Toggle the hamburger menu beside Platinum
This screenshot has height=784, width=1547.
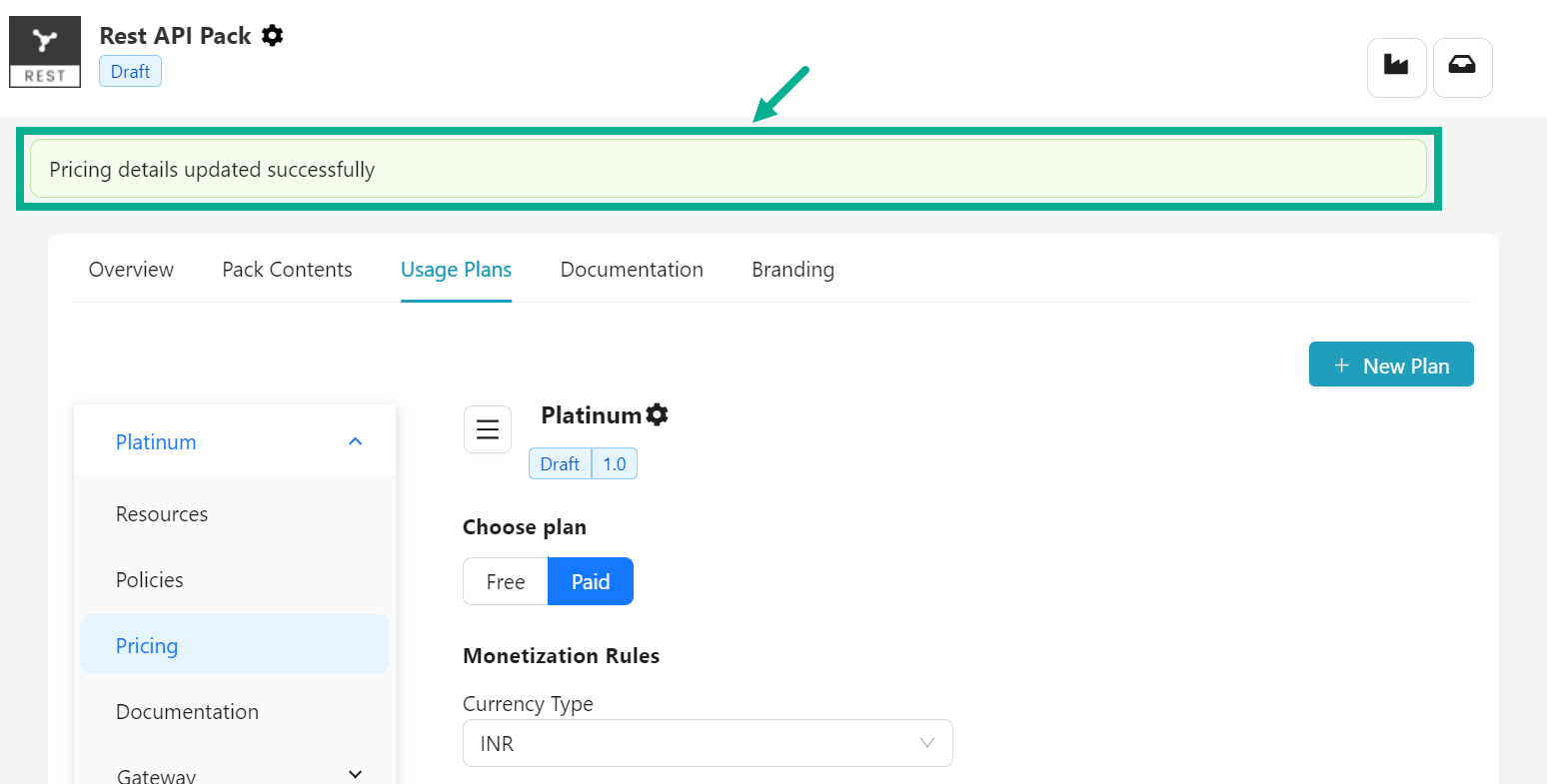pos(488,429)
